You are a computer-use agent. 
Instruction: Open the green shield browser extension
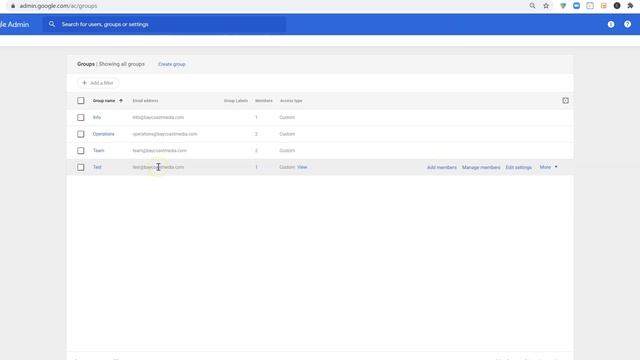point(563,6)
